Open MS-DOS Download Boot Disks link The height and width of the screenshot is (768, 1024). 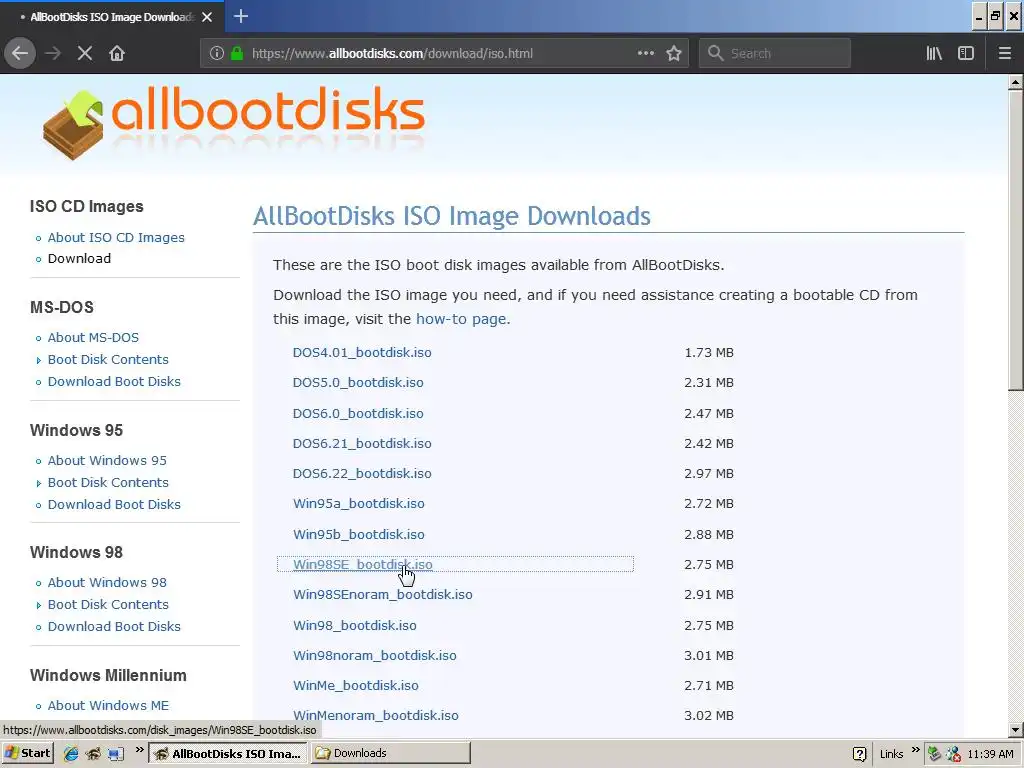[x=114, y=381]
